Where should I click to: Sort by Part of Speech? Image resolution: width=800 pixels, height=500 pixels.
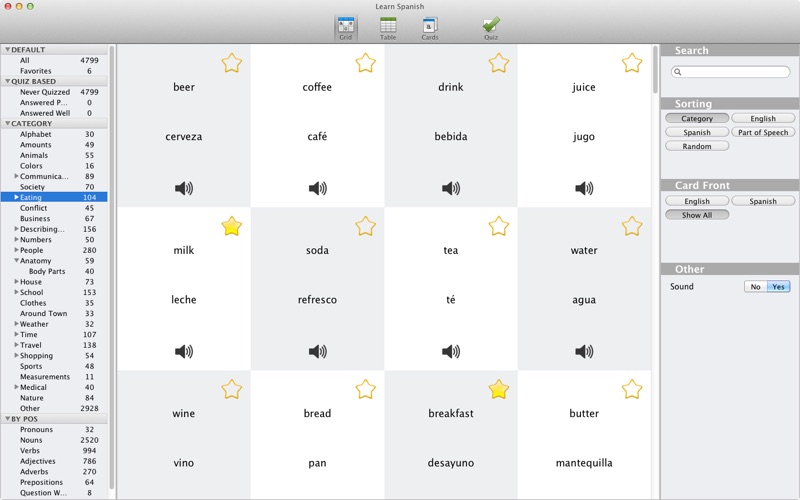[x=763, y=132]
